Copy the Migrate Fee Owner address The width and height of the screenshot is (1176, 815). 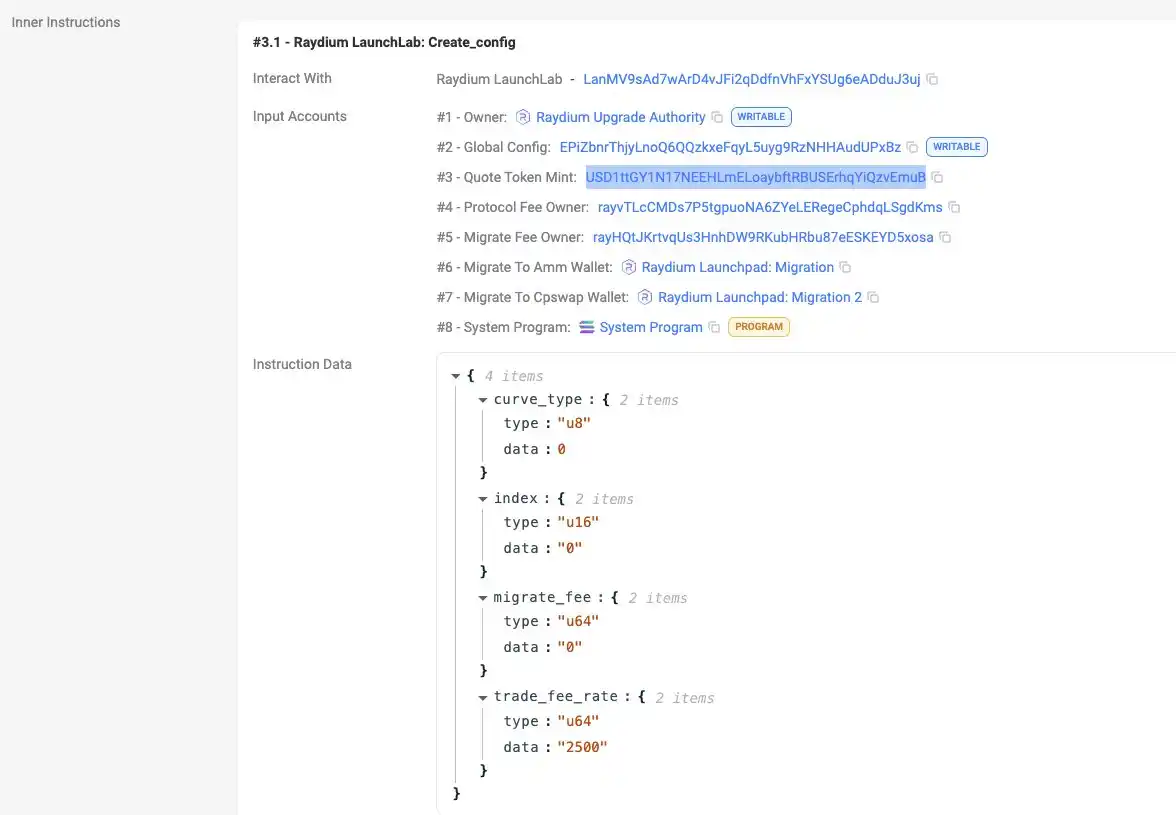pos(945,237)
